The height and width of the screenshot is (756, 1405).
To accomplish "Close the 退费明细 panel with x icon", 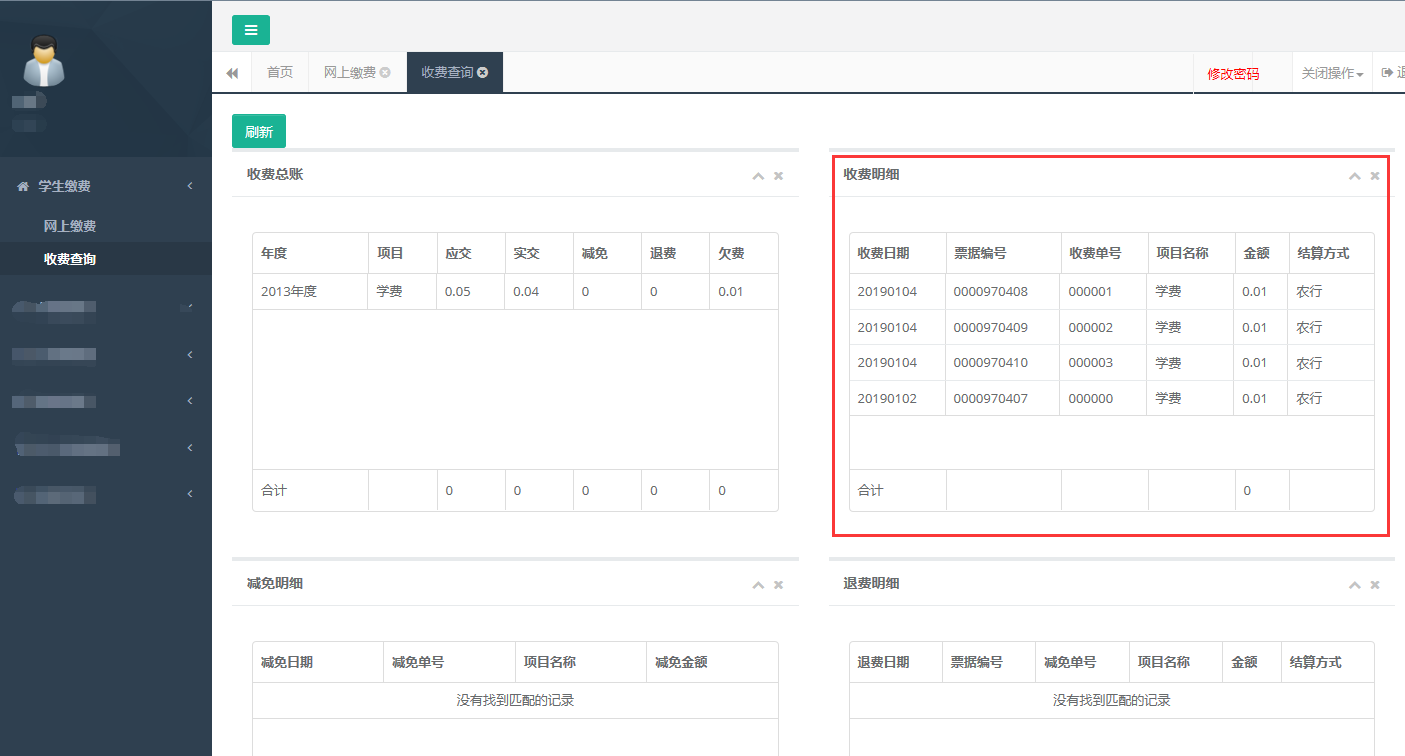I will coord(1375,585).
